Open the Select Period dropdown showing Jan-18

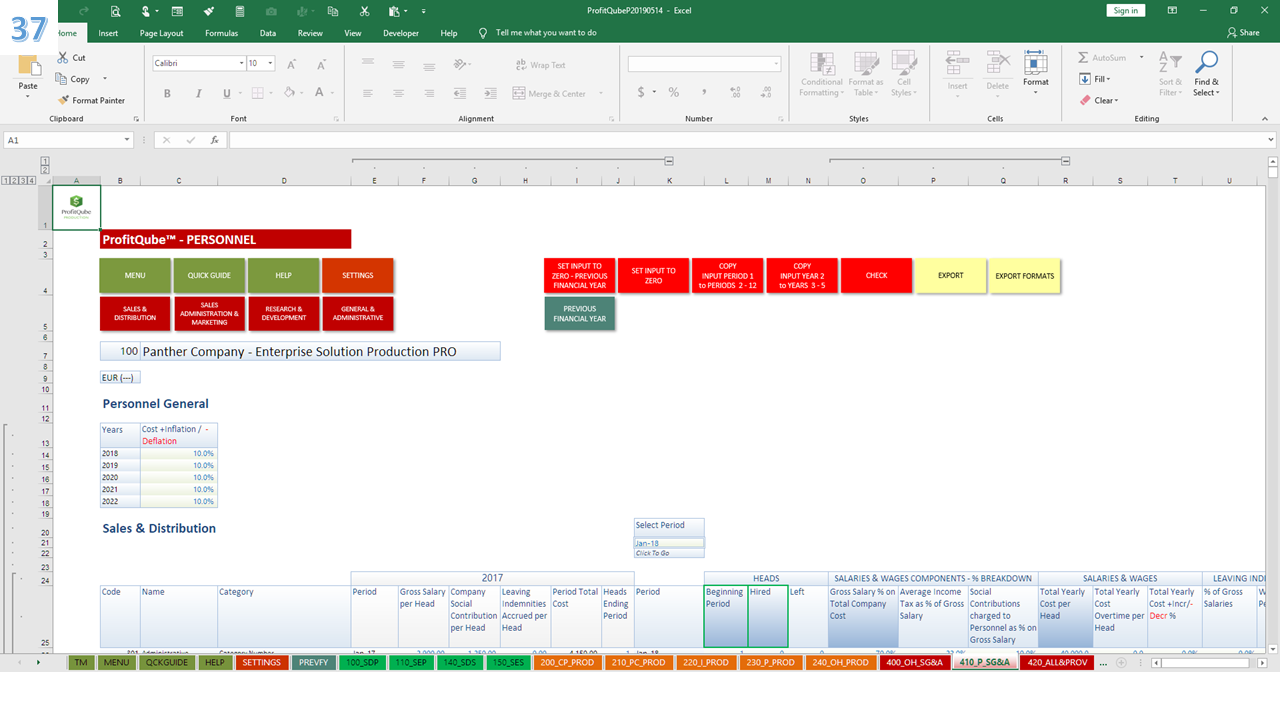[x=669, y=543]
